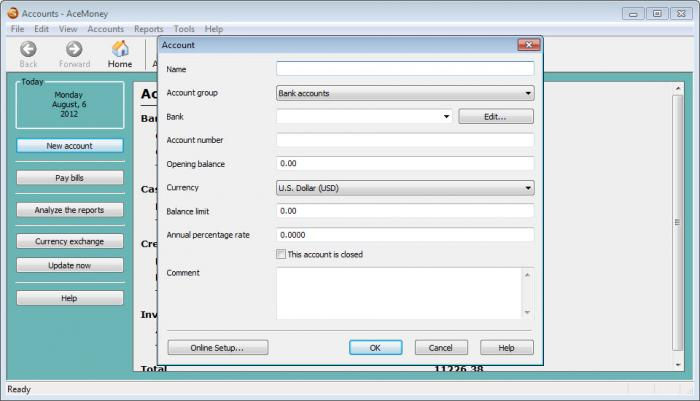Click main window scrollbar down arrow
The image size is (700, 401).
pos(678,365)
